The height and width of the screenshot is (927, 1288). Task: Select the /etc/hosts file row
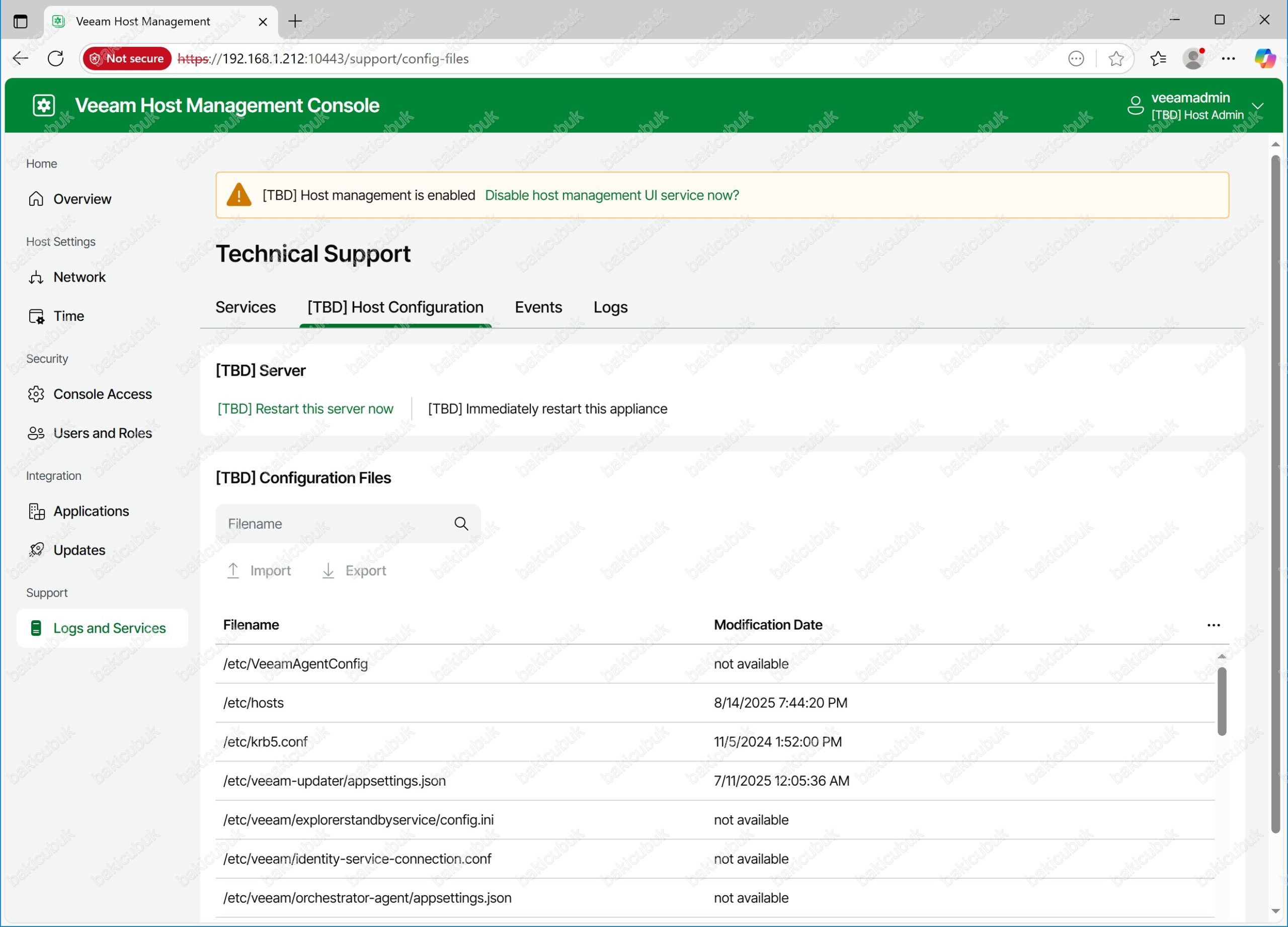pos(714,703)
